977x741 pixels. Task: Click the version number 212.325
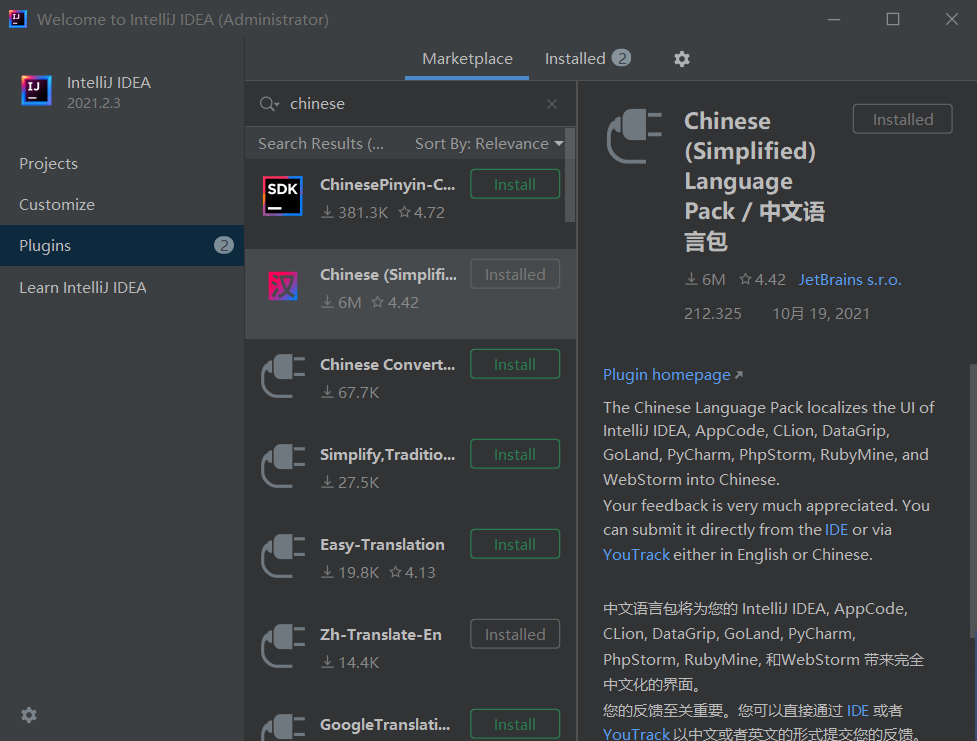click(x=713, y=313)
